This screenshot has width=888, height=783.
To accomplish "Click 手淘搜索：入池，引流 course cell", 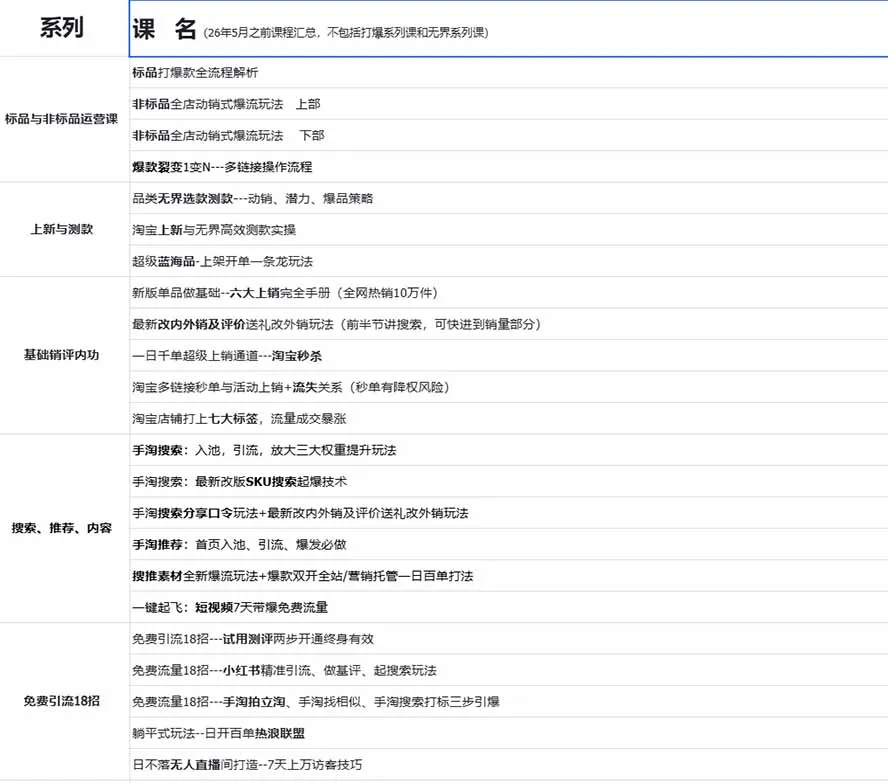I will point(509,450).
